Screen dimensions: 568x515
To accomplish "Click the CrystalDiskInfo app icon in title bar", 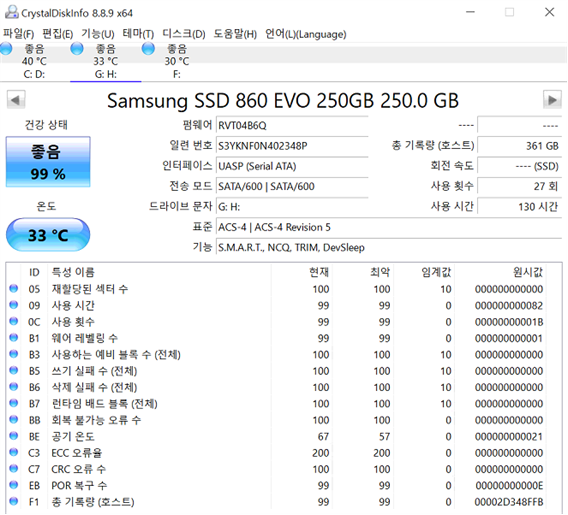I will [11, 12].
